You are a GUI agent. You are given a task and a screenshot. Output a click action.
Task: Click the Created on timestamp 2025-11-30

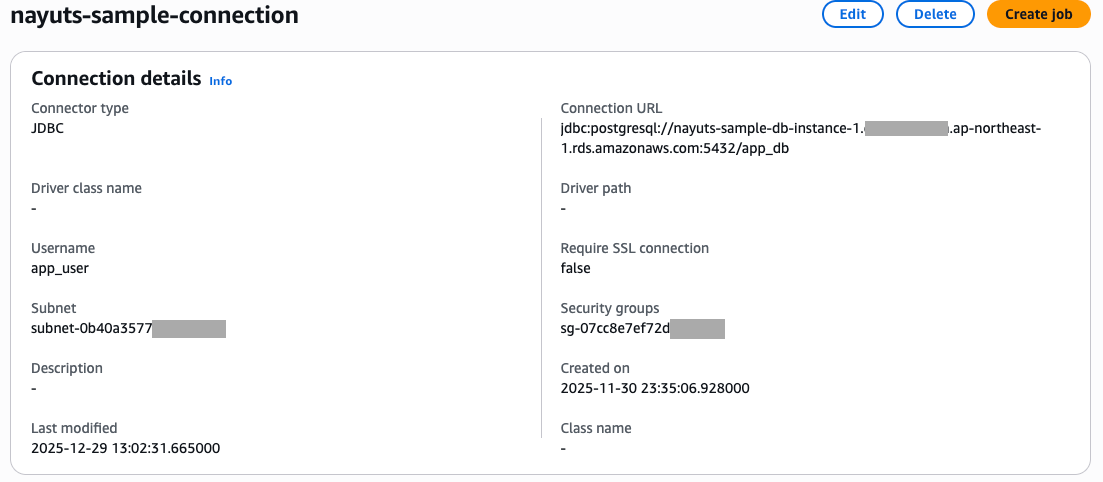tap(655, 388)
